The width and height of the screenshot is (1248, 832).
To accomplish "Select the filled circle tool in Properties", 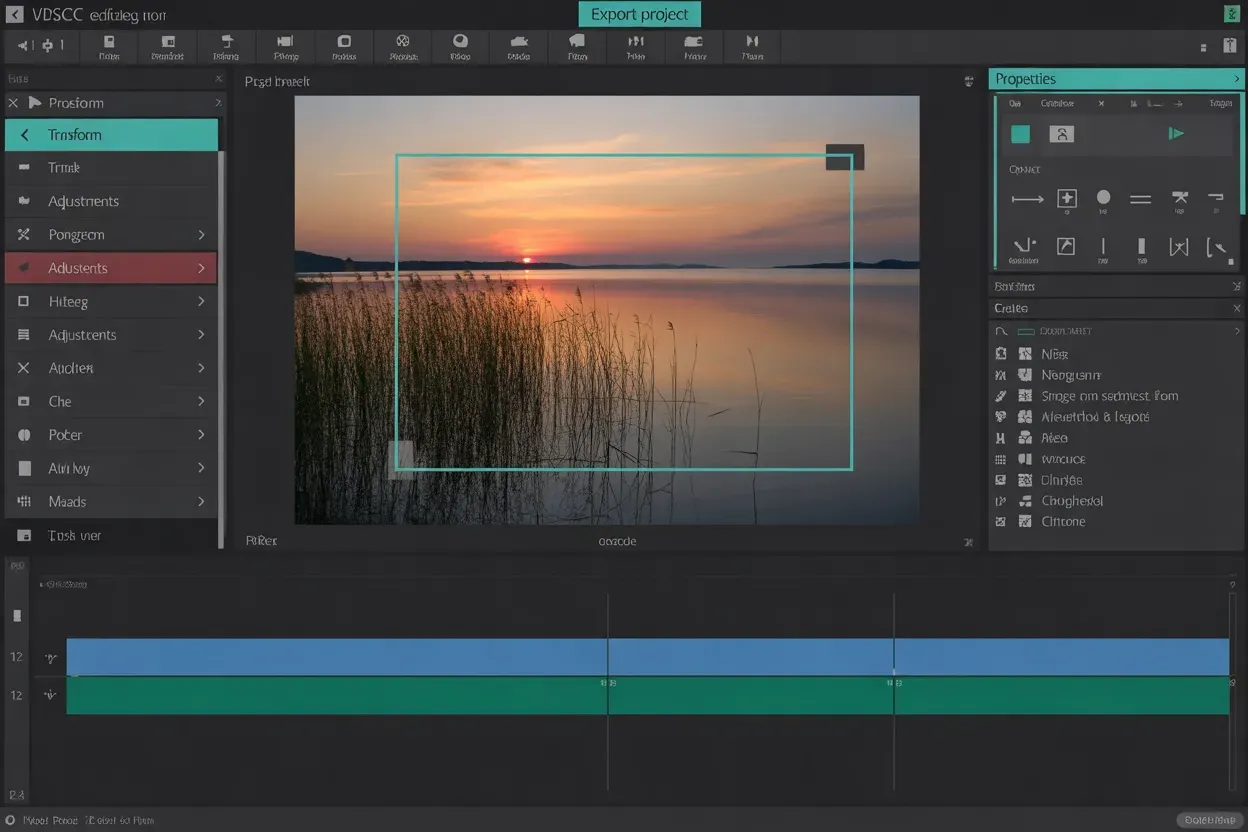I will click(x=1103, y=198).
